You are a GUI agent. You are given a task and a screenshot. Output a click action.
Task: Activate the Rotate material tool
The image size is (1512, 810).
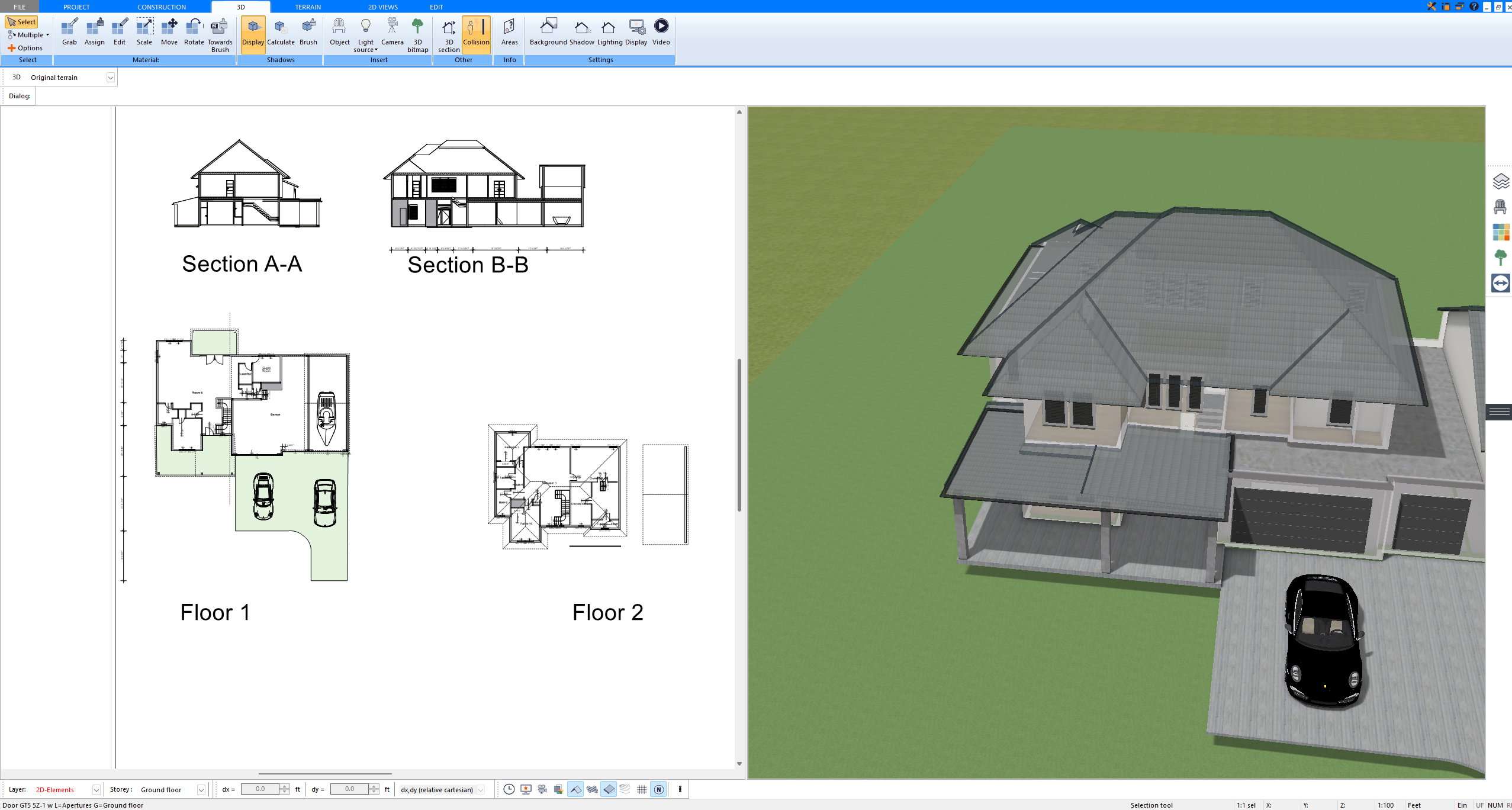[x=194, y=32]
